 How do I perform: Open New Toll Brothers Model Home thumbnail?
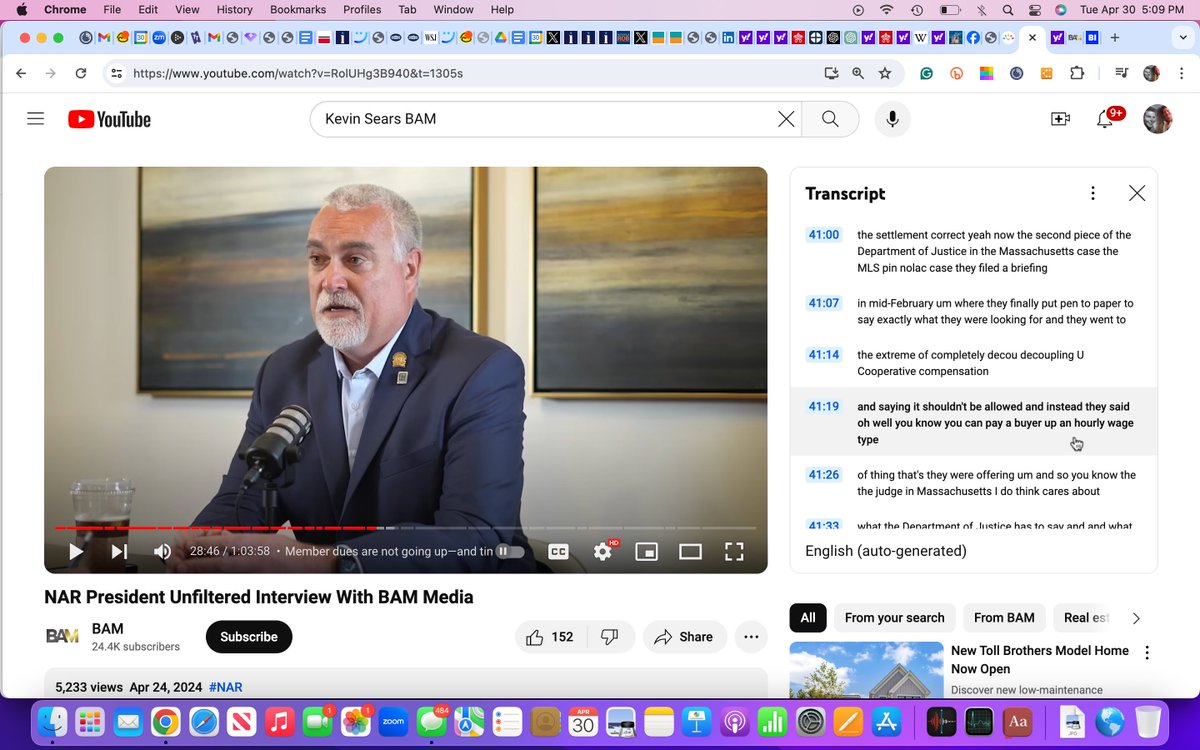click(x=866, y=669)
